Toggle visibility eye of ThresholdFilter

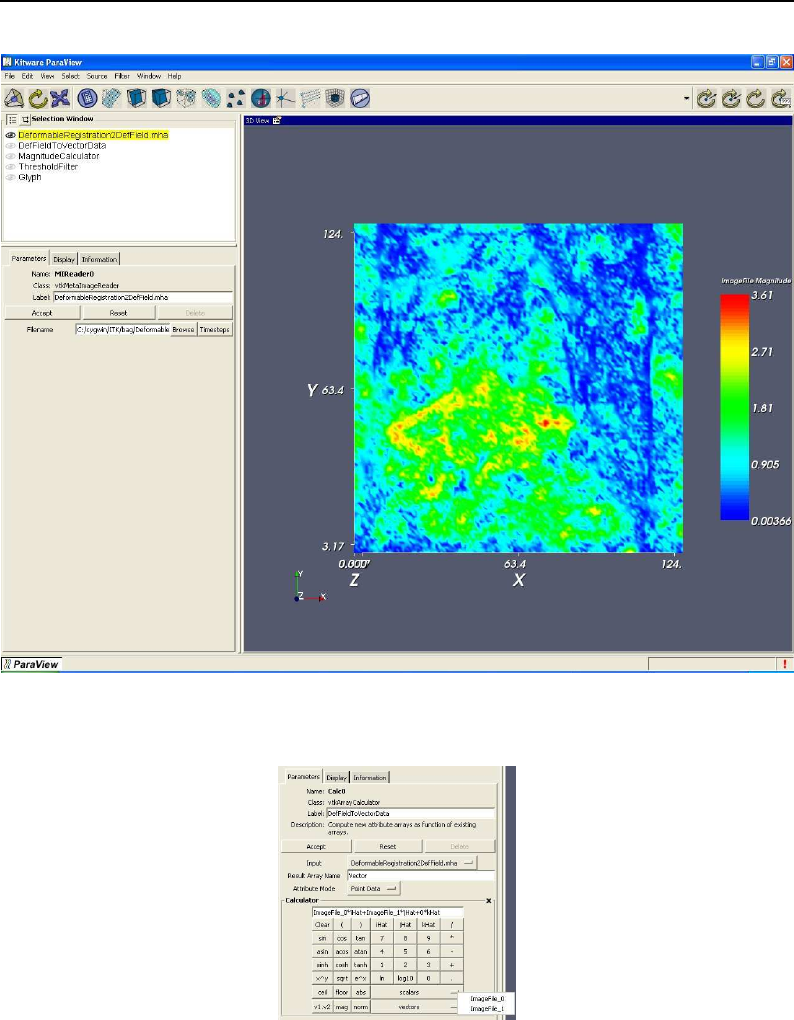tap(10, 167)
